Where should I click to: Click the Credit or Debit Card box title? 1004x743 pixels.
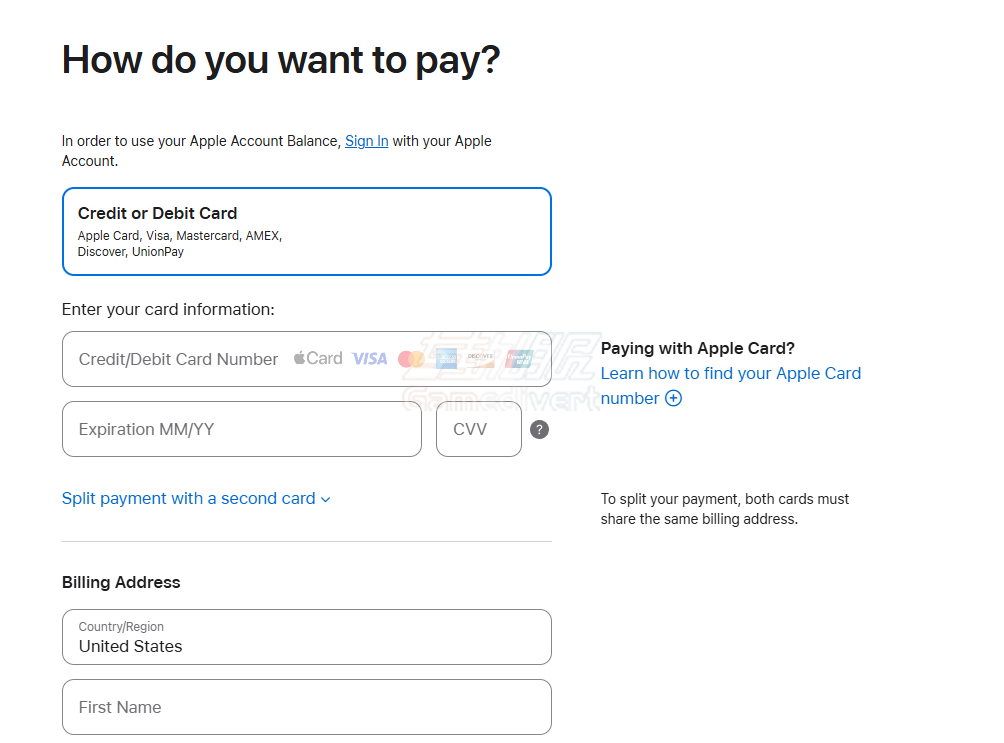pos(157,212)
